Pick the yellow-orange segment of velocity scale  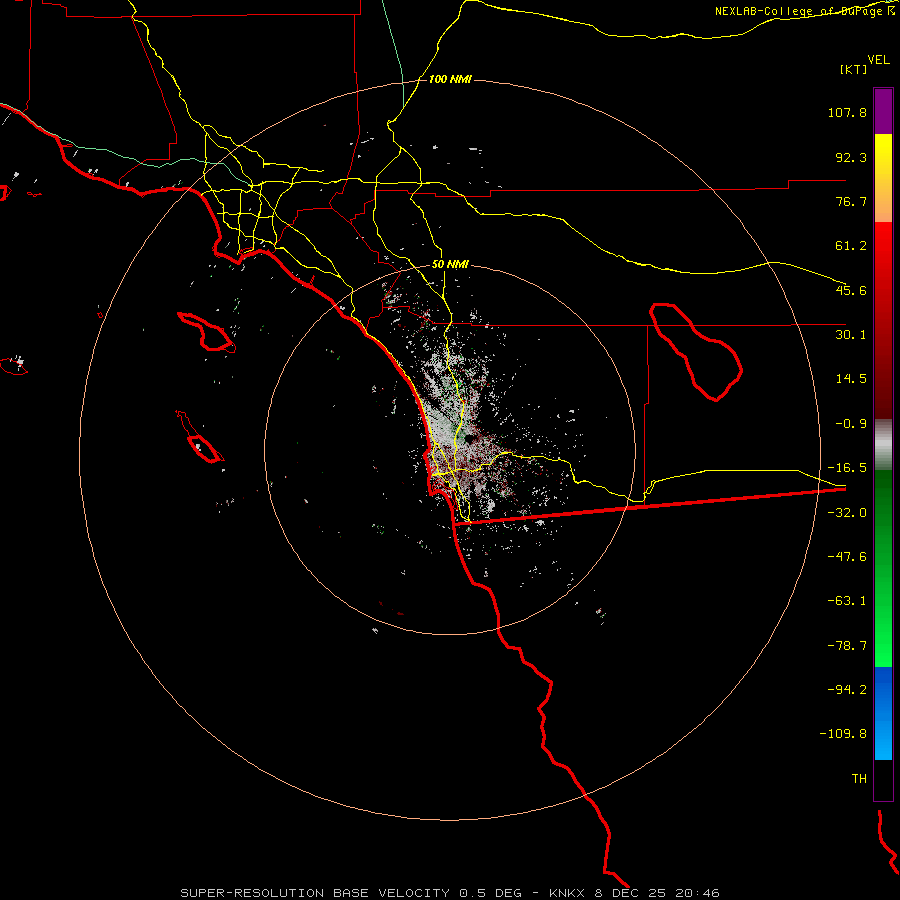[x=883, y=178]
